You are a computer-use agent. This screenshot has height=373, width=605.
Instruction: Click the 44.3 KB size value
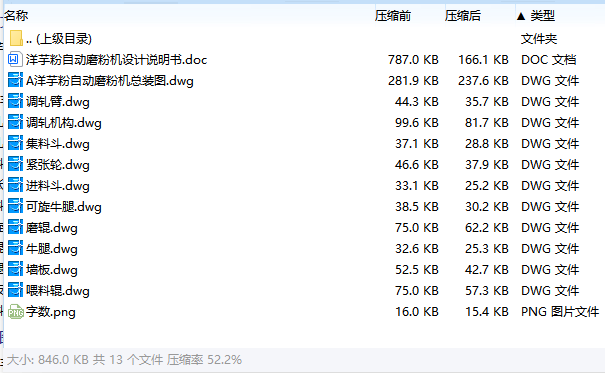pos(417,102)
